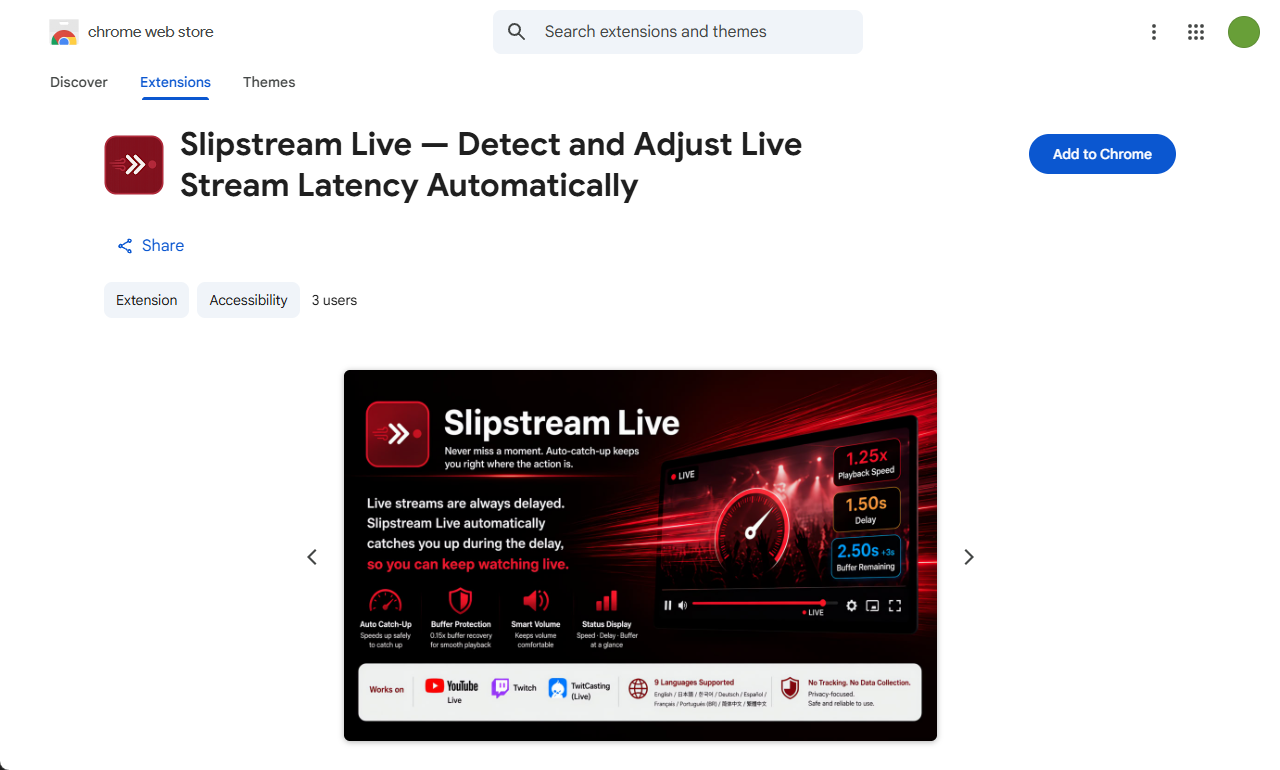Click the 3 users text
The height and width of the screenshot is (770, 1280).
tap(334, 300)
